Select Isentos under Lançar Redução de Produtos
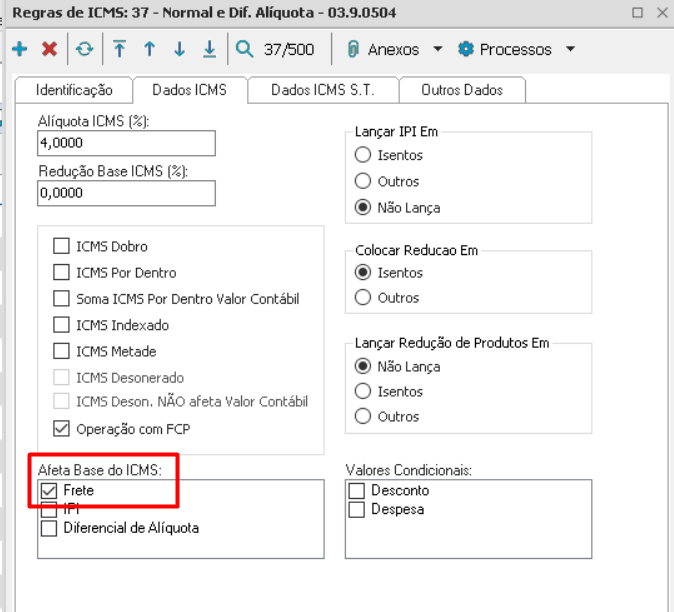This screenshot has width=674, height=612. point(363,391)
